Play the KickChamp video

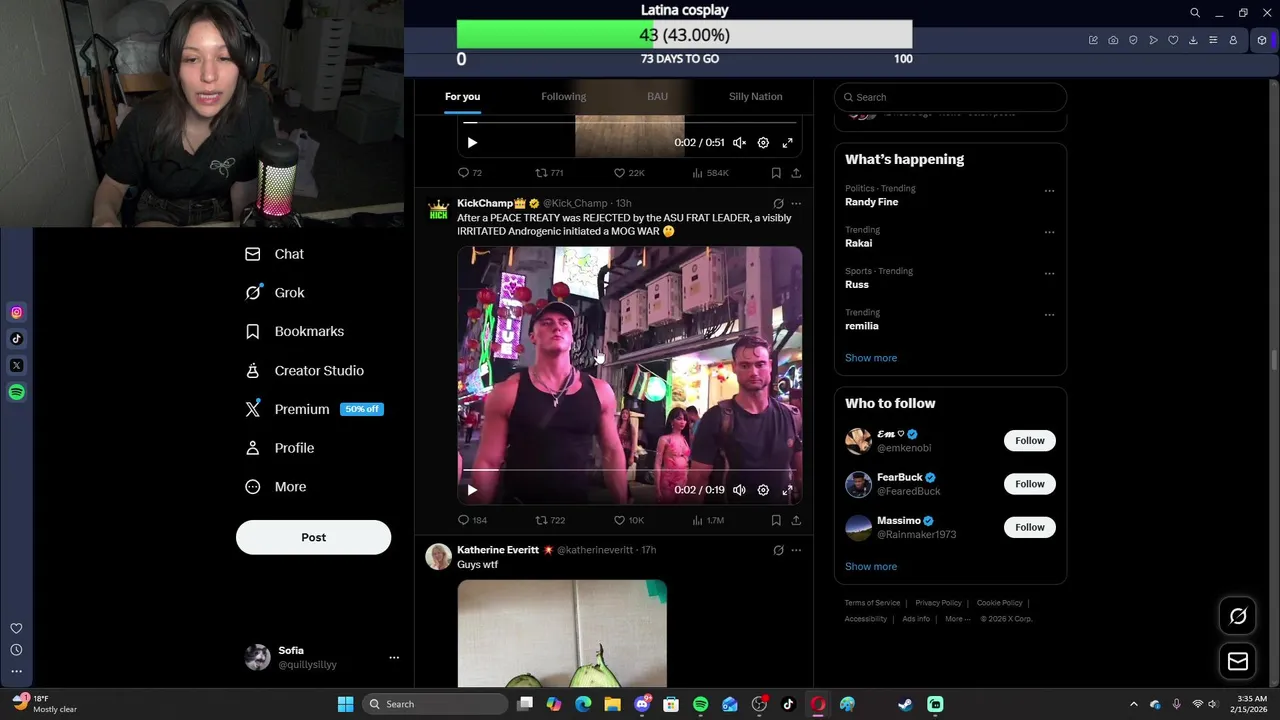(472, 490)
